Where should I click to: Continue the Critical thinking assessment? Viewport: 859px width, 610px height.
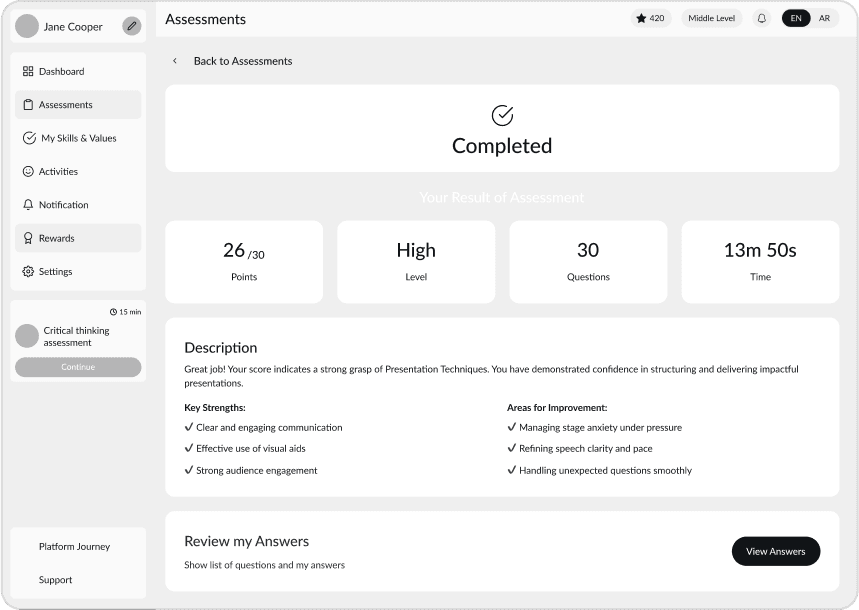tap(78, 367)
